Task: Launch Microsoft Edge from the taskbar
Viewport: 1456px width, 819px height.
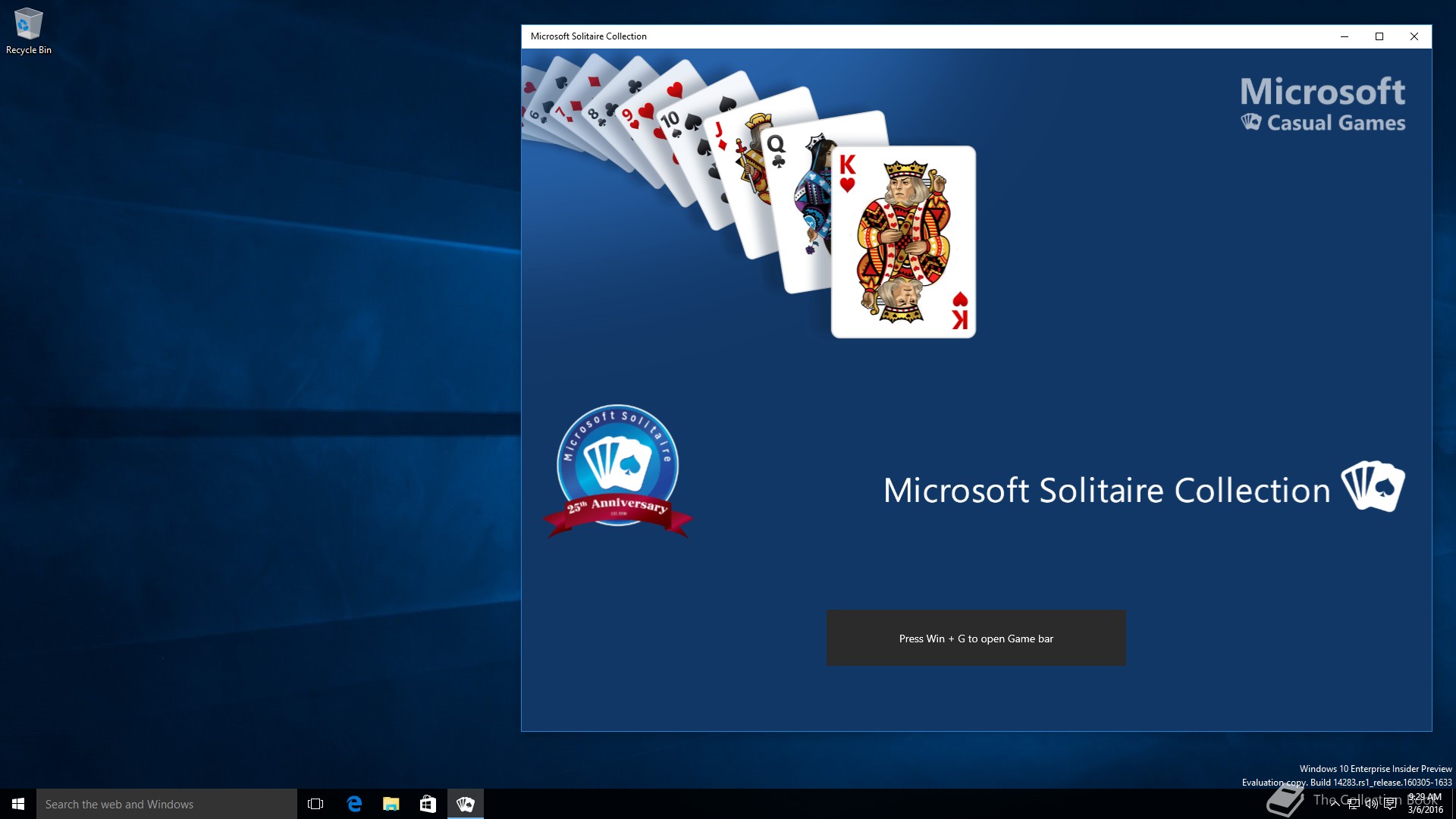Action: tap(354, 804)
